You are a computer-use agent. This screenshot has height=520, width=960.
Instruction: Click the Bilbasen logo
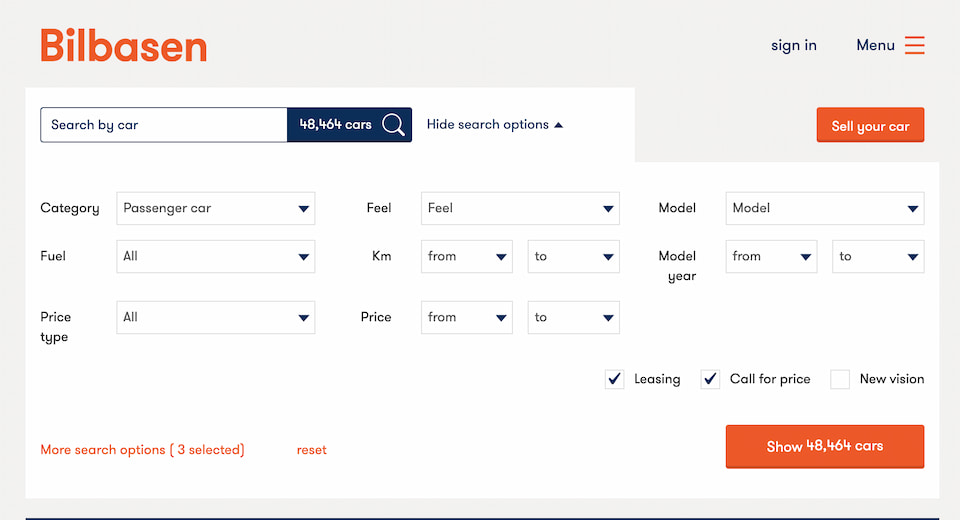tap(124, 46)
